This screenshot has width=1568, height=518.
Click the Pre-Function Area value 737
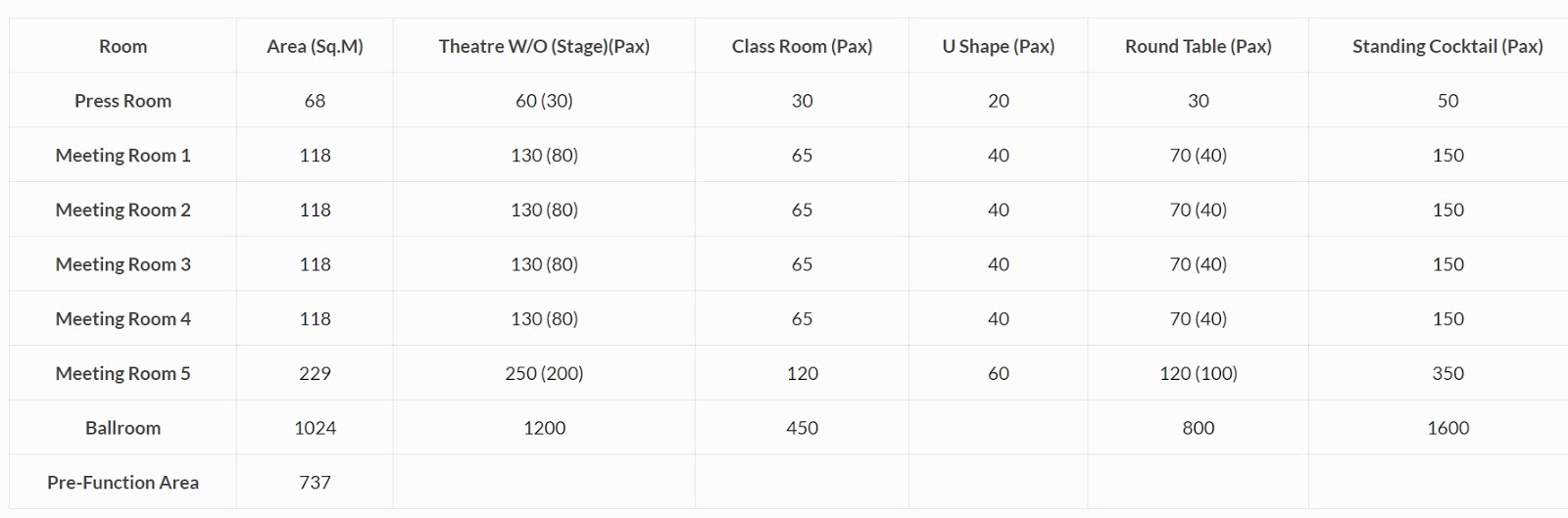coord(315,483)
